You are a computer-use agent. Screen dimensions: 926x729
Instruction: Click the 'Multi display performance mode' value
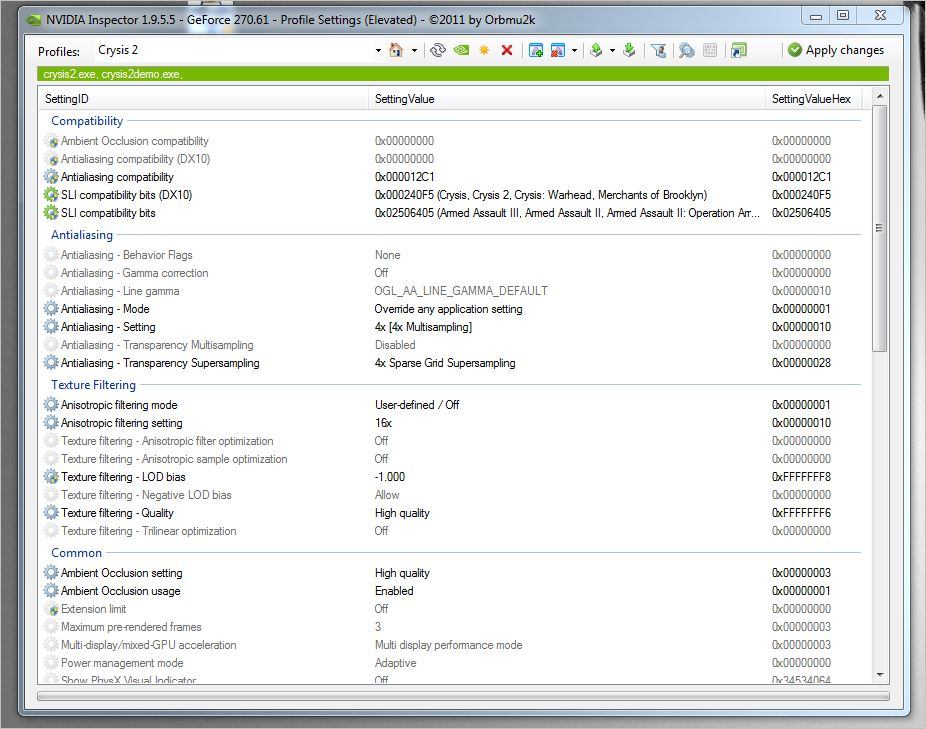click(x=448, y=645)
